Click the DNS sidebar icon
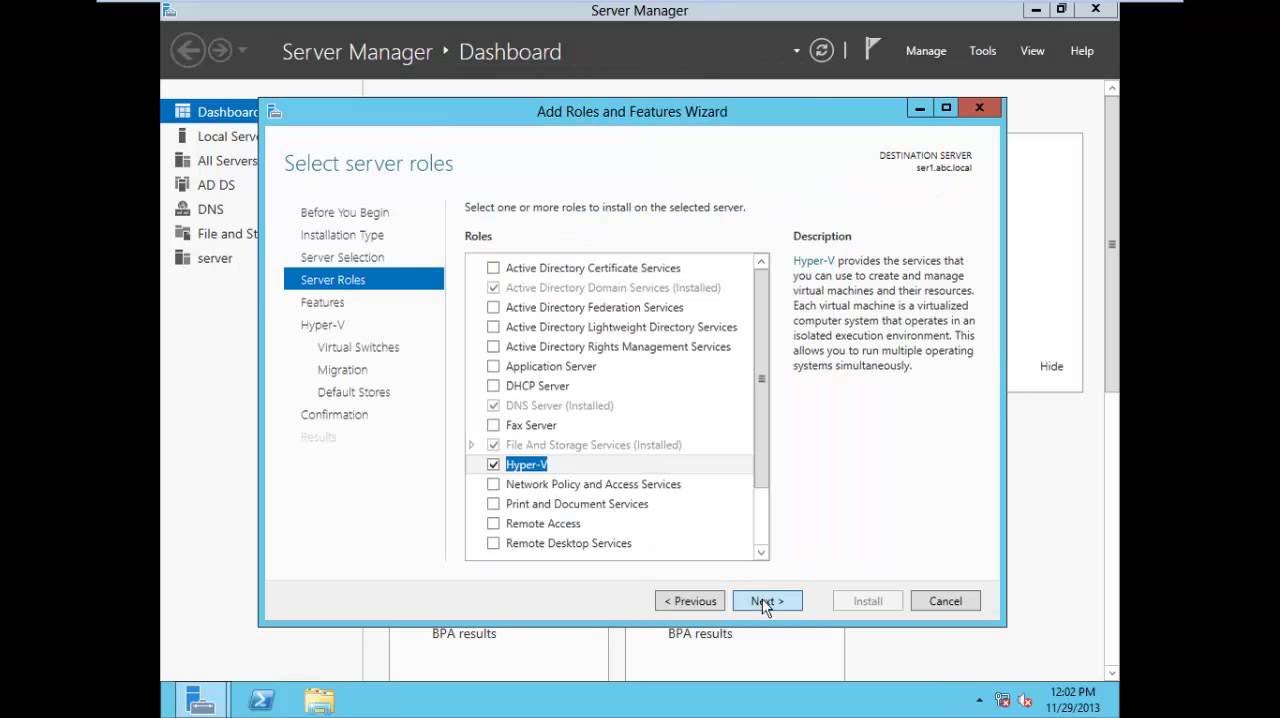Image resolution: width=1280 pixels, height=718 pixels. coord(182,209)
